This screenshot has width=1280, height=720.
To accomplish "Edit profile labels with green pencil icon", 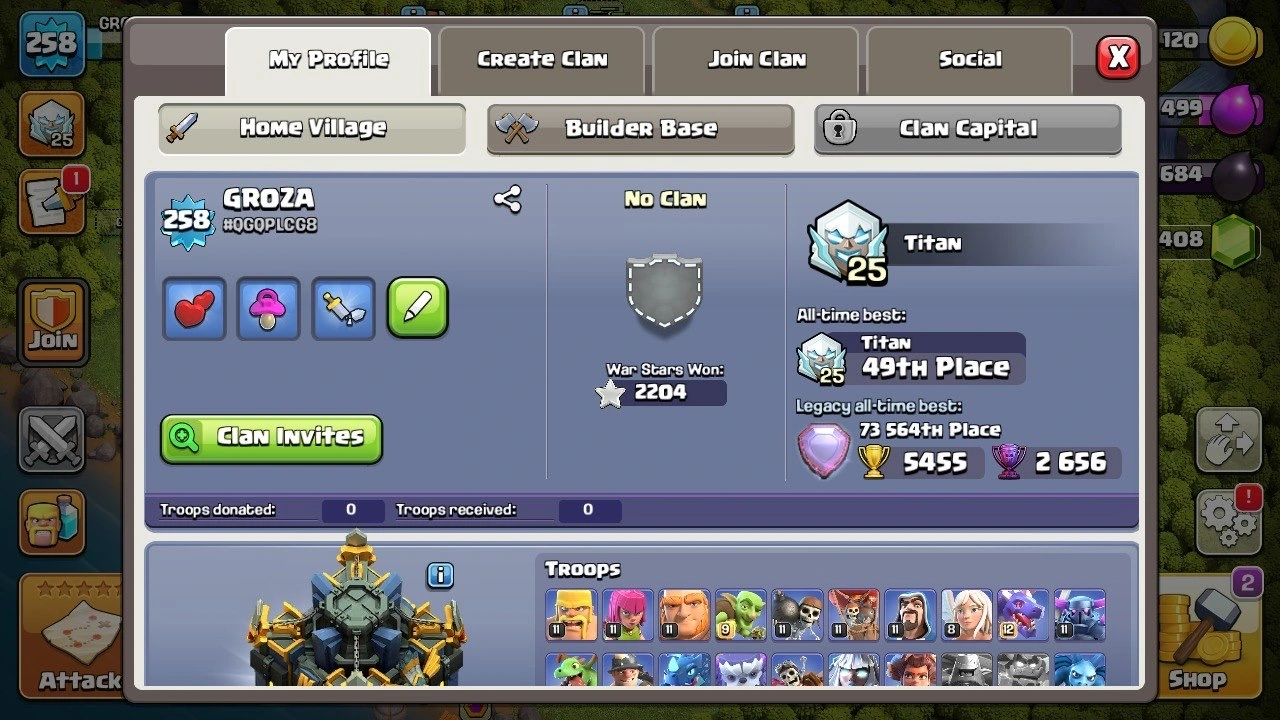I will [418, 308].
